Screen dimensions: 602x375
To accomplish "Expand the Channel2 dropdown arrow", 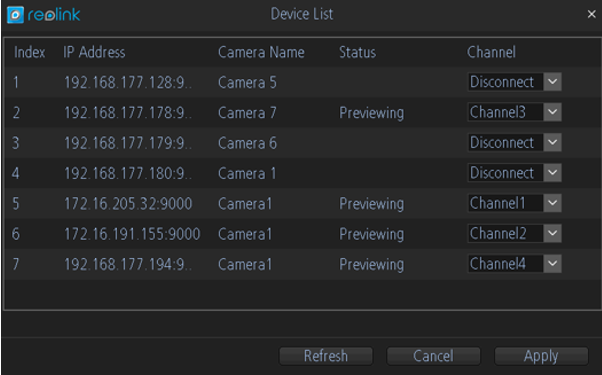I will [552, 233].
